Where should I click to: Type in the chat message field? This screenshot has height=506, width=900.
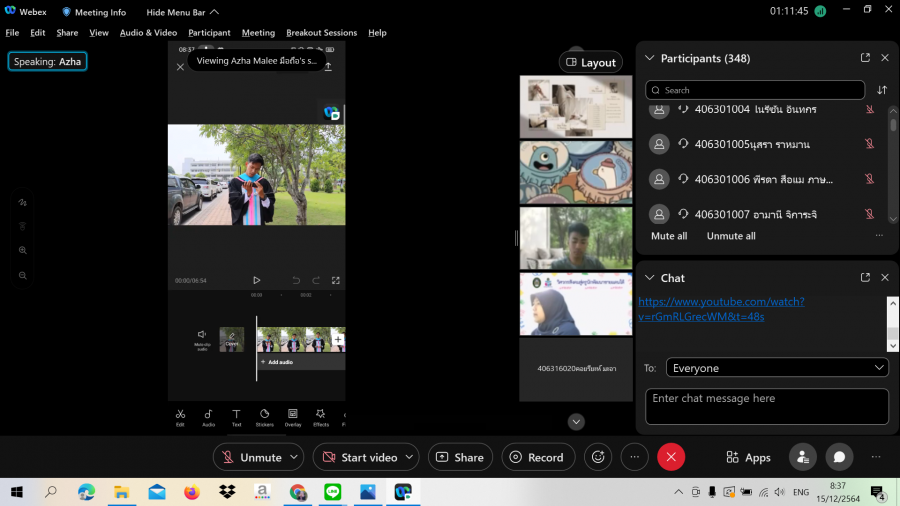pyautogui.click(x=766, y=406)
